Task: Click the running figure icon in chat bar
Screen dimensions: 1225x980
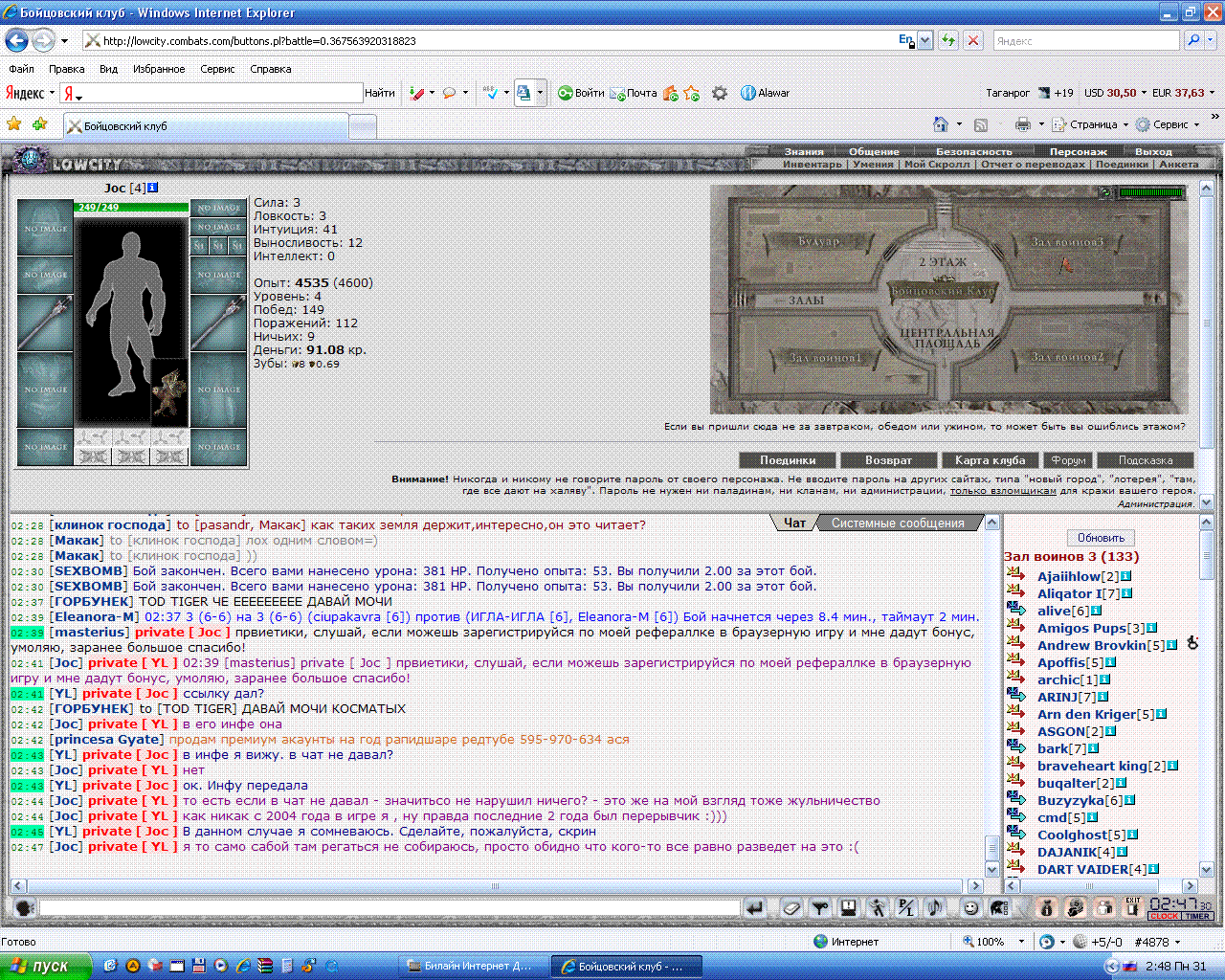Action: (878, 907)
